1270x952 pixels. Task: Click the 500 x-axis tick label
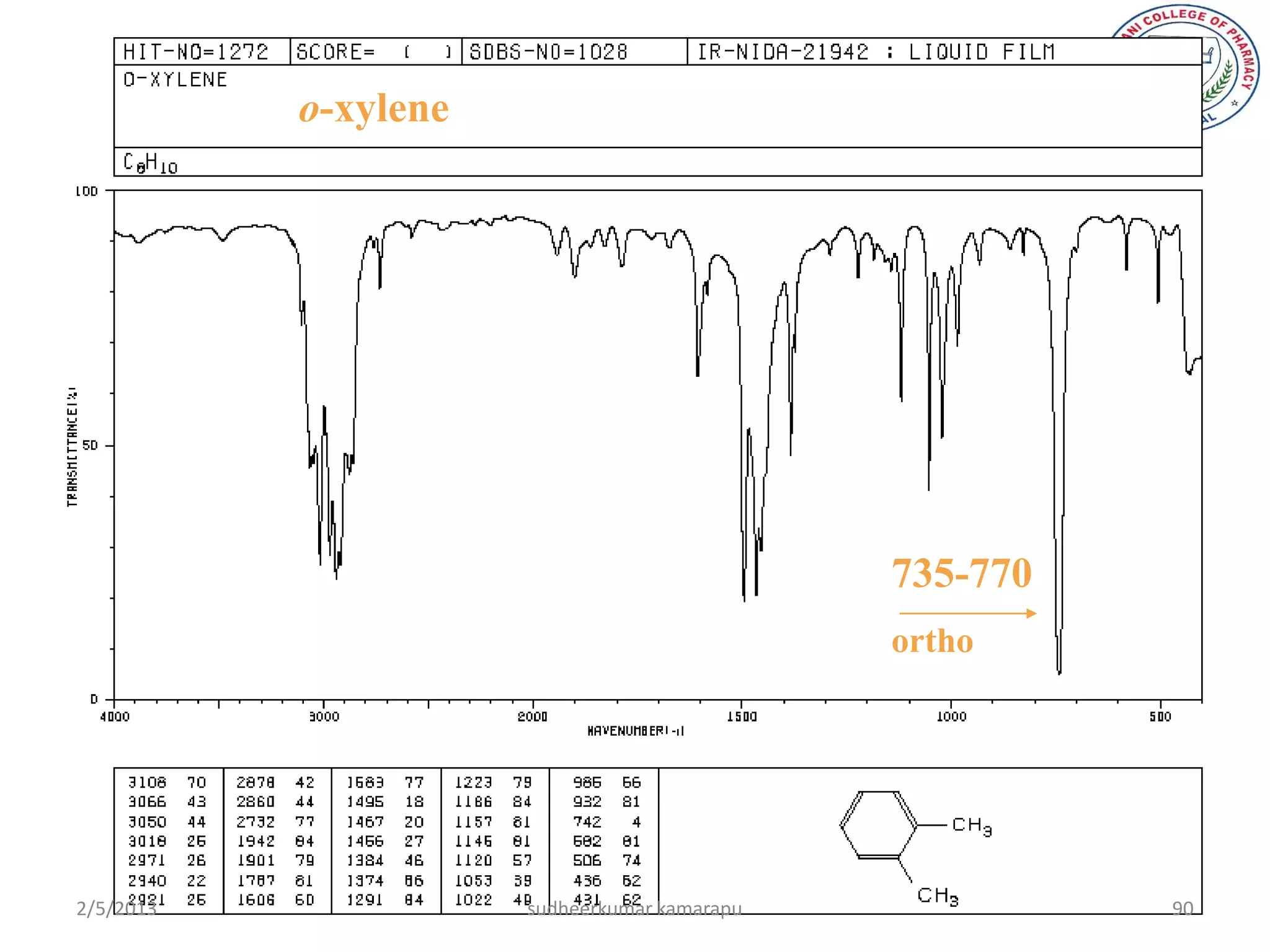pyautogui.click(x=1160, y=717)
